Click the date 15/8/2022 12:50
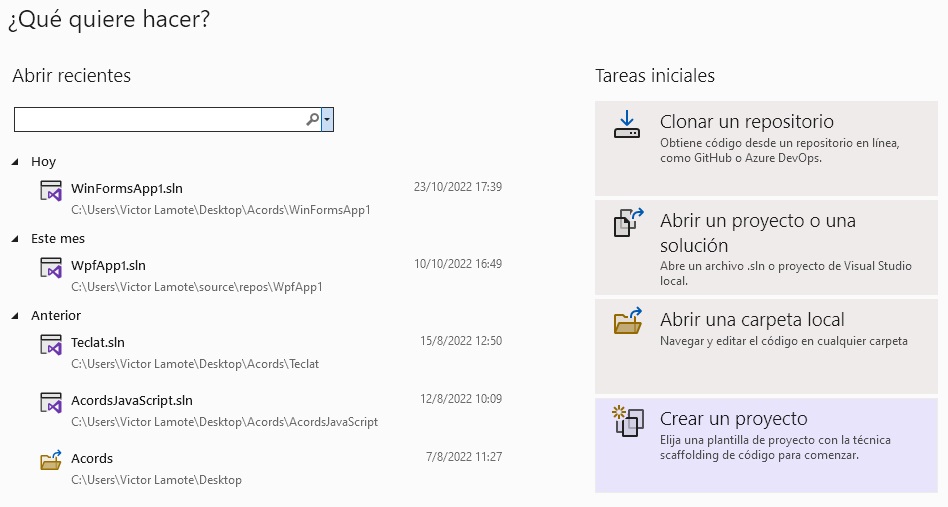Viewport: 948px width, 507px height. 461,341
